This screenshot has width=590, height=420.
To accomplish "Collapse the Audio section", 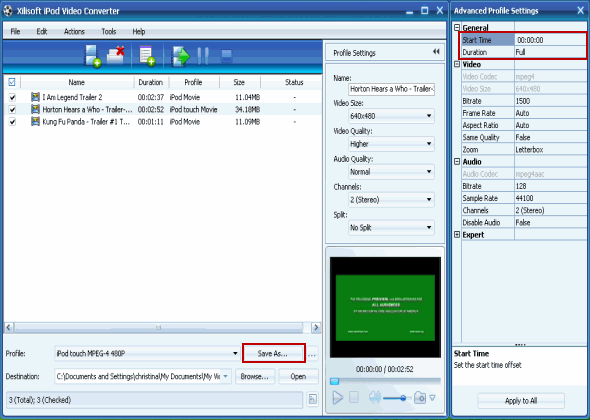I will pyautogui.click(x=457, y=161).
